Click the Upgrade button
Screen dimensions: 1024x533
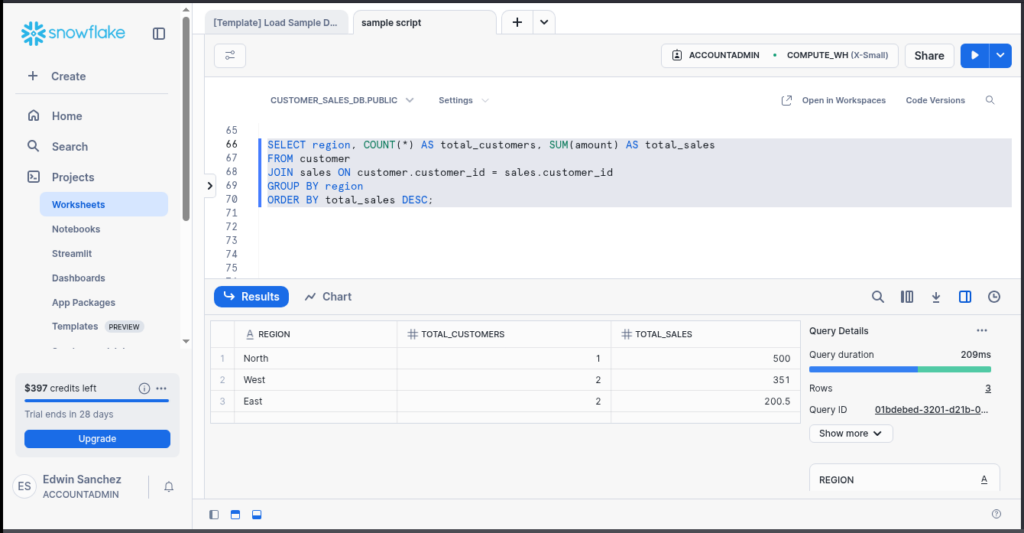pyautogui.click(x=97, y=439)
